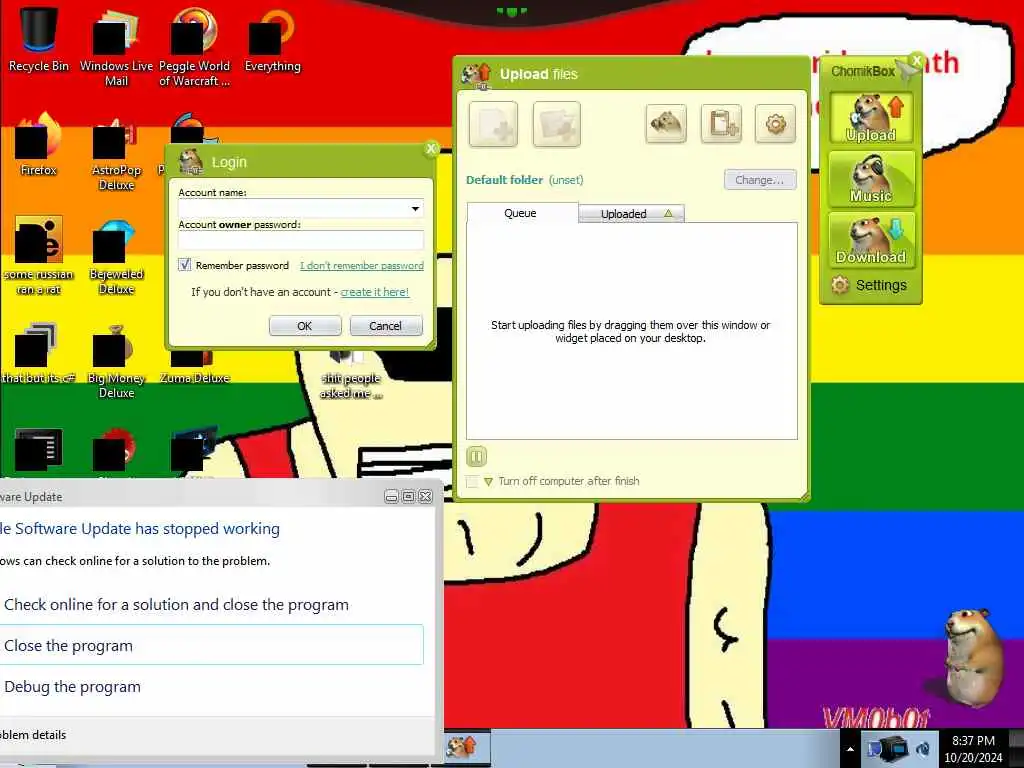This screenshot has width=1024, height=768.
Task: Select 'shit people asked me' desktop icon
Action: 350,374
